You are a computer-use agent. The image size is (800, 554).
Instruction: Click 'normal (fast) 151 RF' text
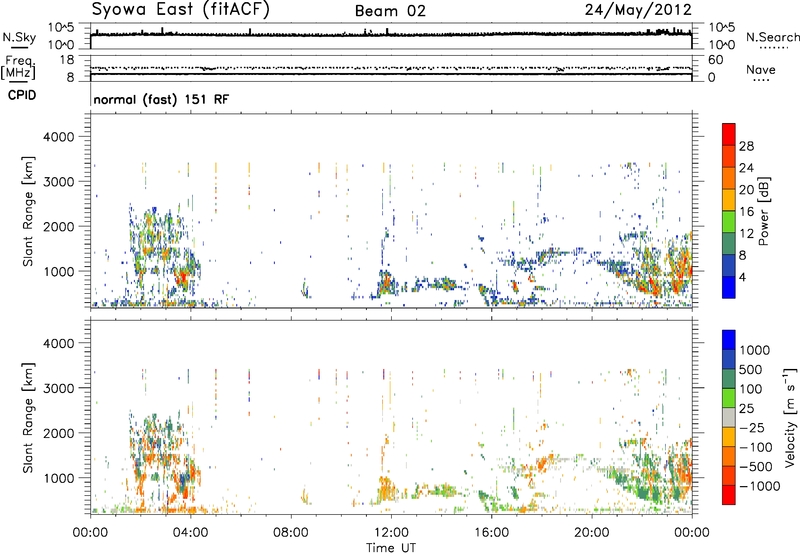click(161, 99)
